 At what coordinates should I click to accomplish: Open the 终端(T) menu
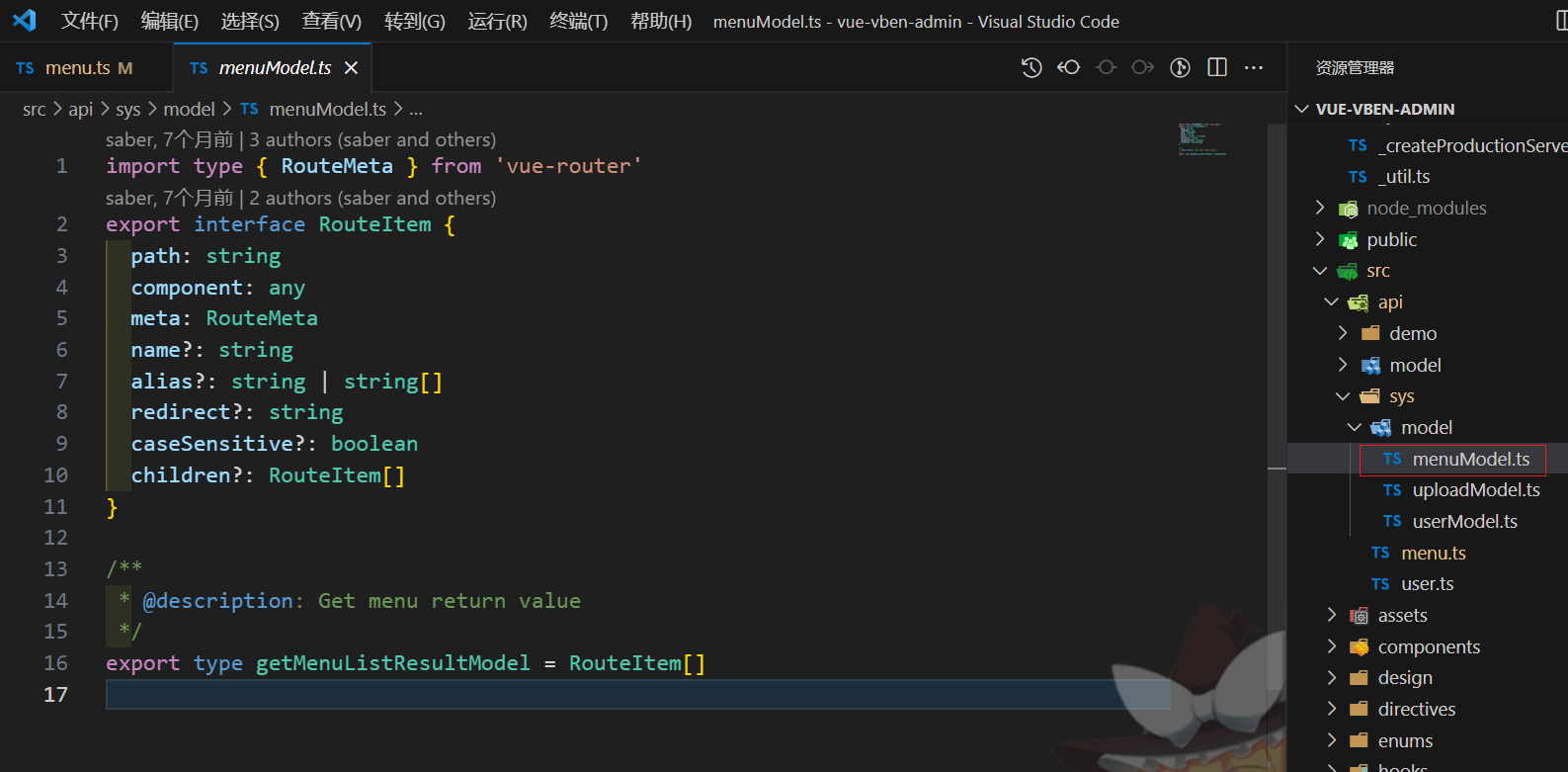(x=579, y=21)
